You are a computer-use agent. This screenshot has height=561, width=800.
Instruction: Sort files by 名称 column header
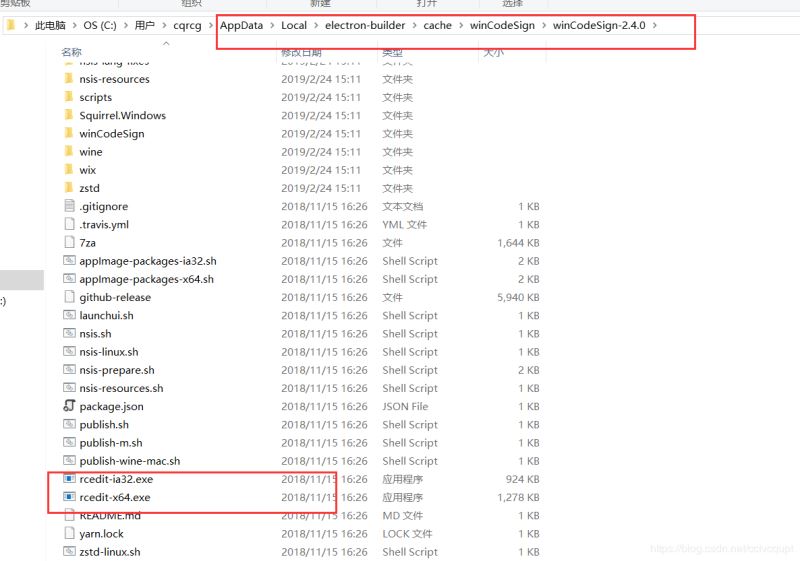71,52
